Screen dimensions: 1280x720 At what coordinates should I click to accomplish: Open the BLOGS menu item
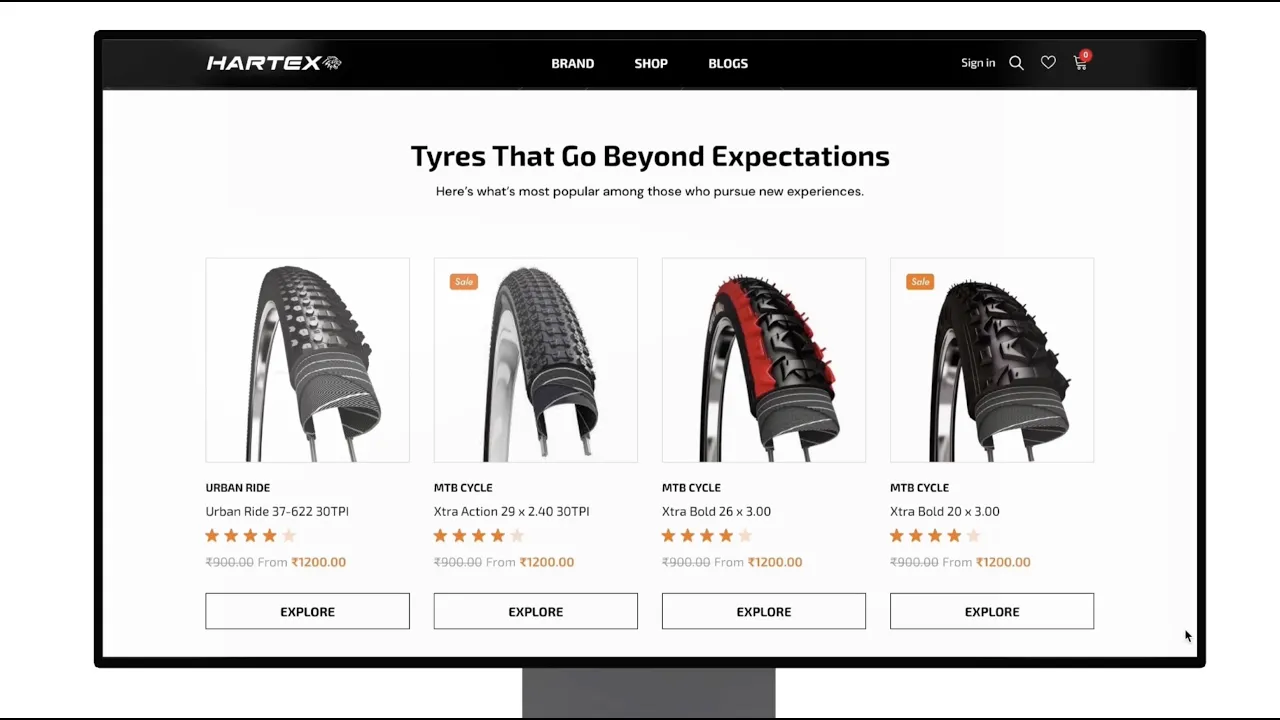tap(728, 63)
